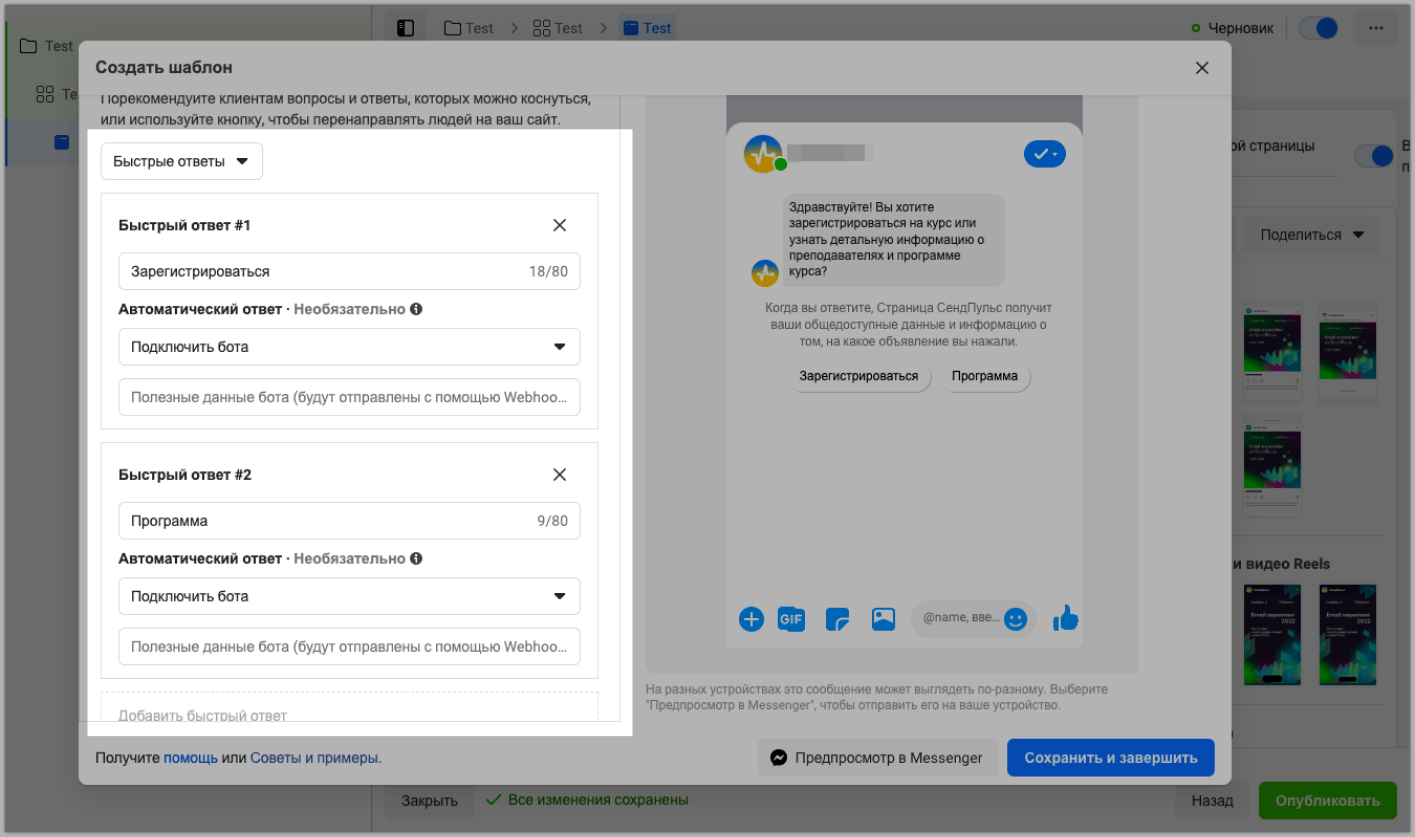Click the thumbs-up like icon in preview
The image size is (1415, 837).
(x=1066, y=618)
